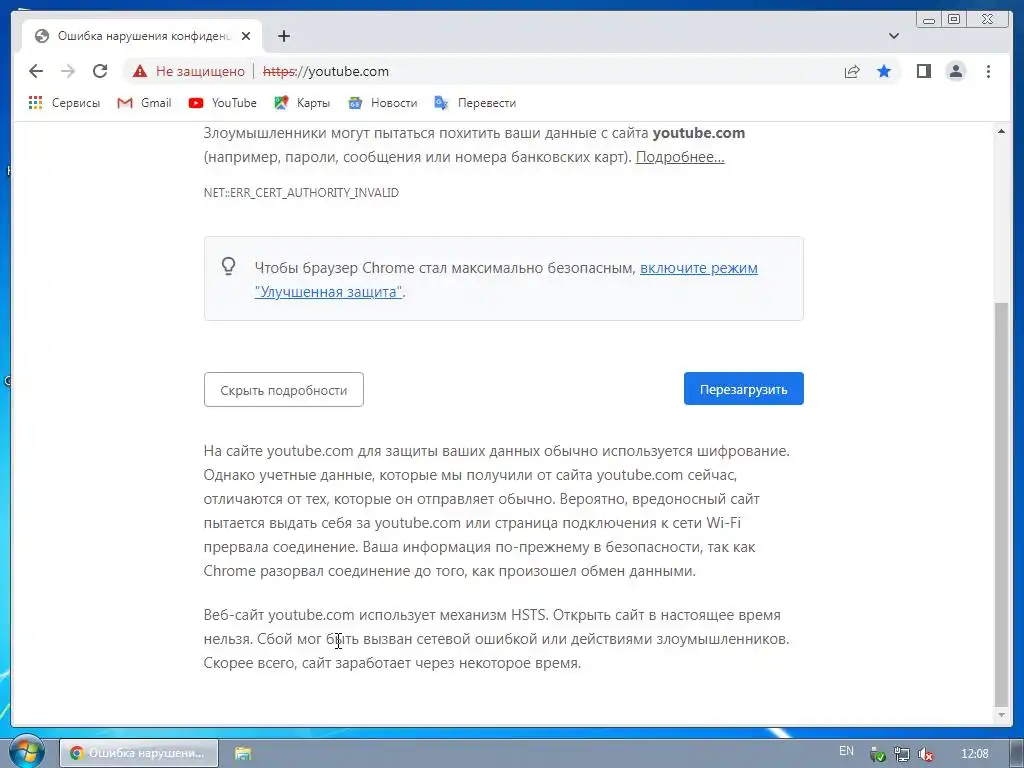Screen dimensions: 1024x768
Task: Toggle the bookmark star for this page
Action: pos(884,71)
